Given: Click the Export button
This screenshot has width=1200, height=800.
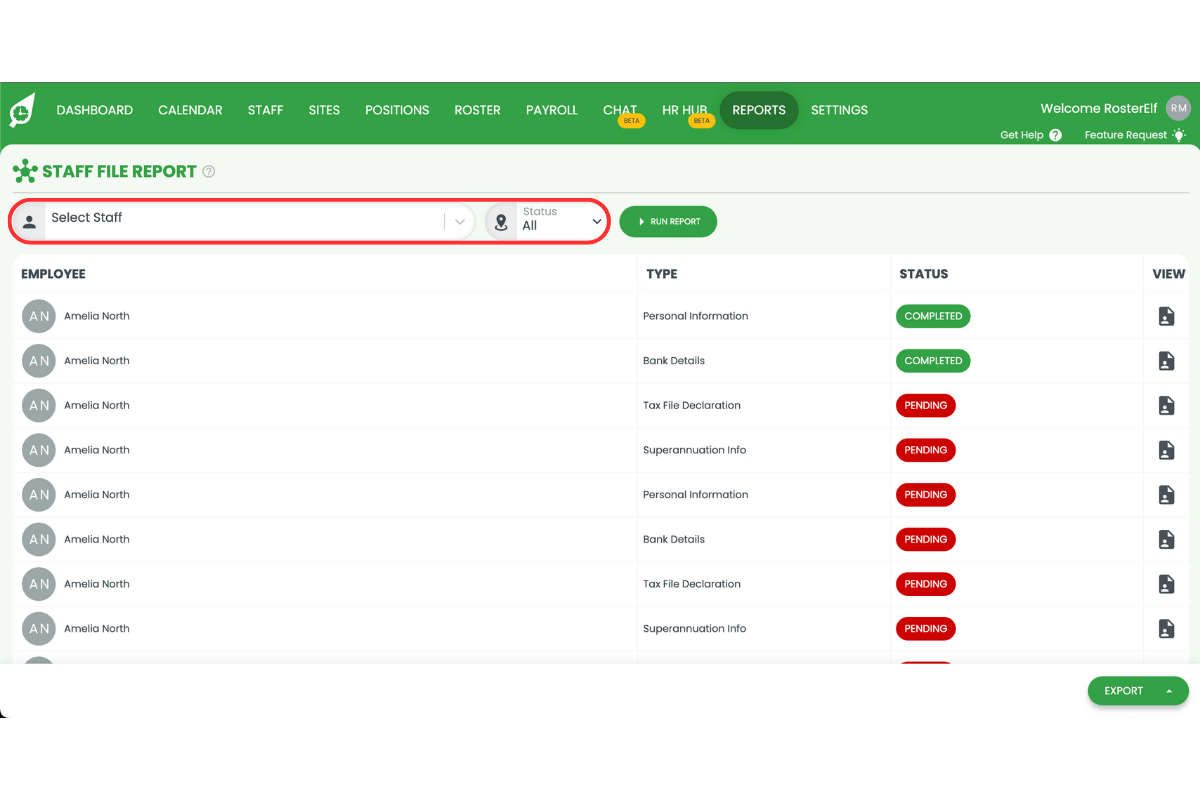Looking at the screenshot, I should pyautogui.click(x=1124, y=691).
